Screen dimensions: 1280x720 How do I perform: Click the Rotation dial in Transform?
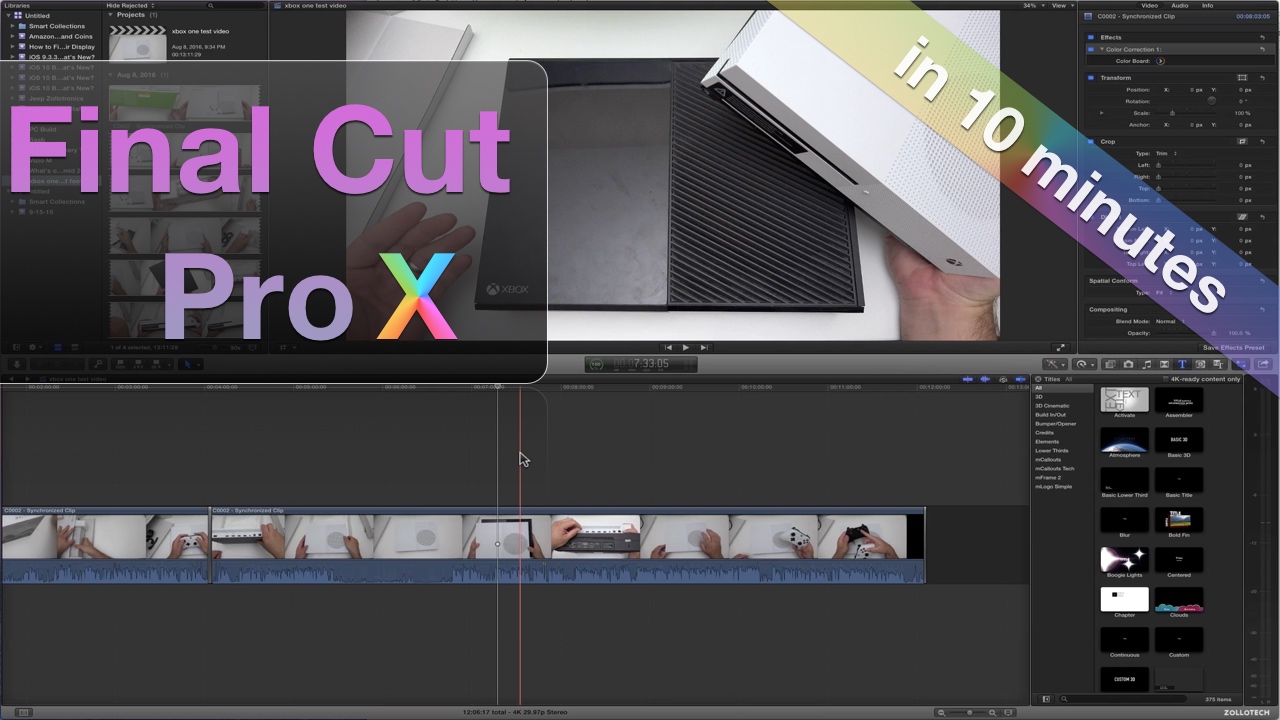pos(1212,101)
